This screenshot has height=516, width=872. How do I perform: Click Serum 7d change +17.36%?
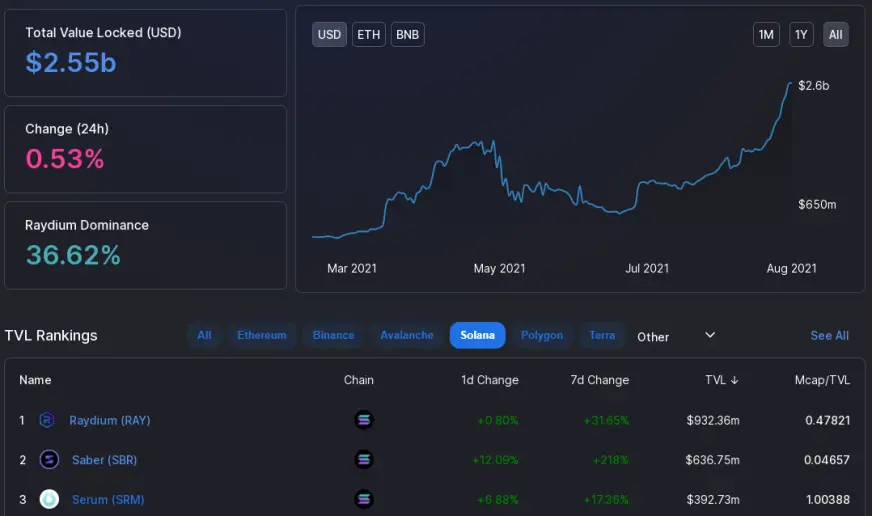[x=606, y=499]
